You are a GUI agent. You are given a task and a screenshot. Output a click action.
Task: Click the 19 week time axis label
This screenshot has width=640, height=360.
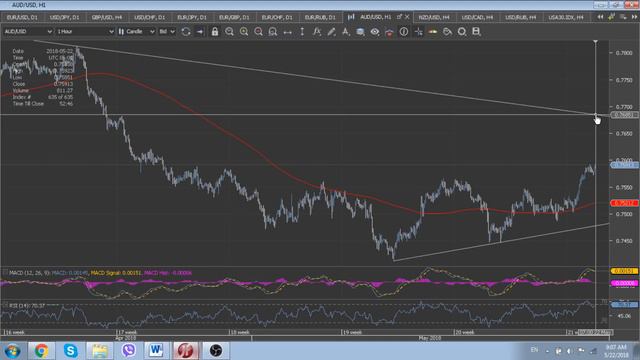coord(351,332)
